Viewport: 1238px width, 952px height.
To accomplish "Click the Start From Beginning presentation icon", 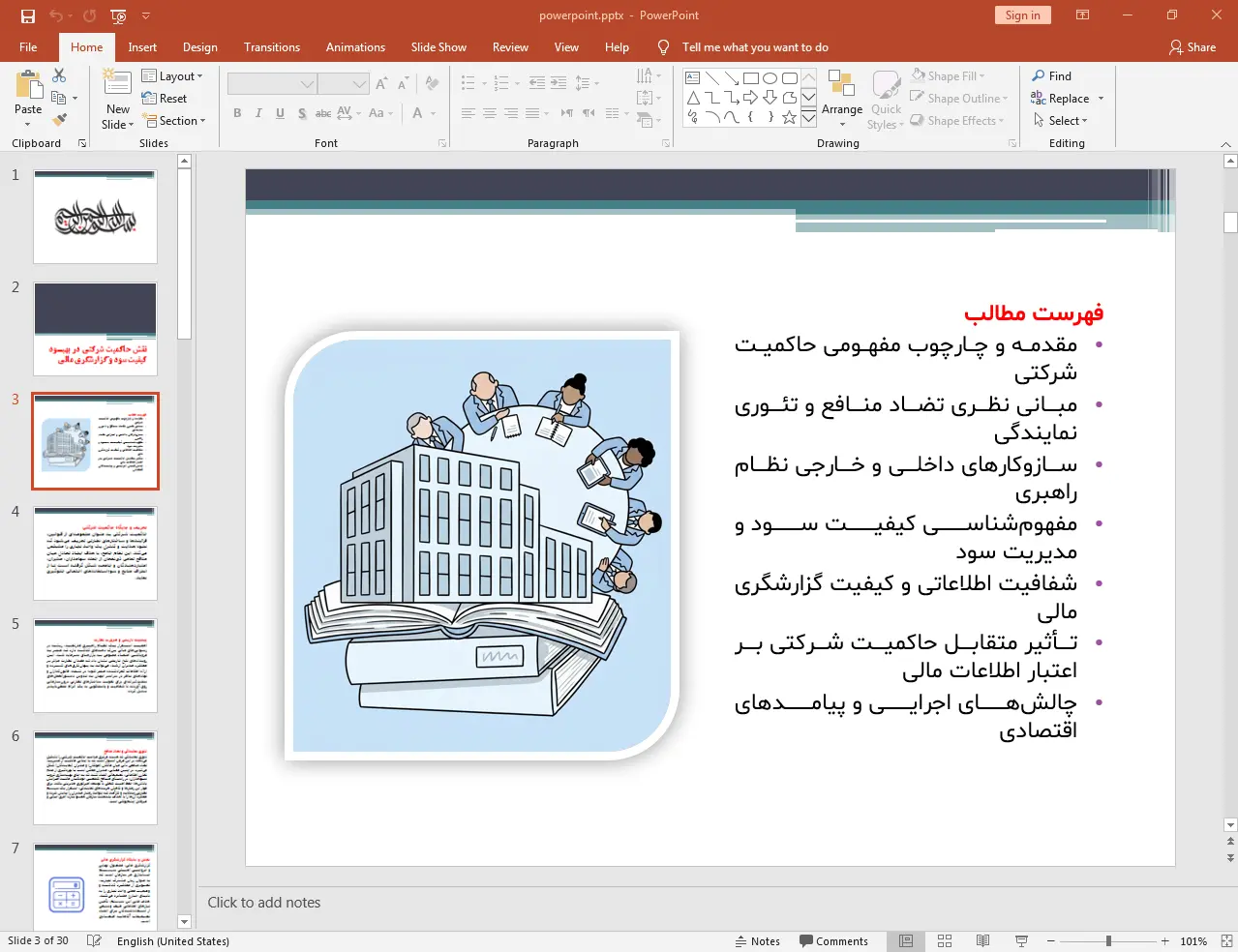I will 118,15.
